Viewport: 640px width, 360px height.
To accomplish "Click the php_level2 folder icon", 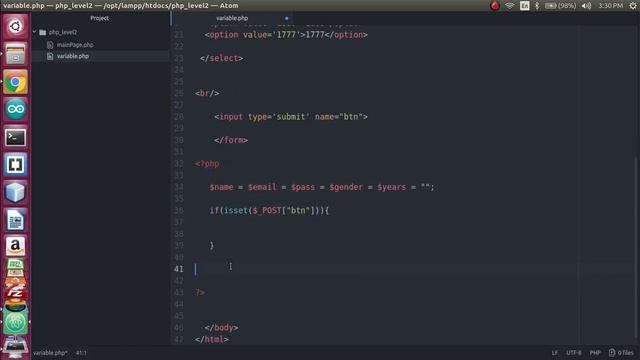I will (42, 32).
